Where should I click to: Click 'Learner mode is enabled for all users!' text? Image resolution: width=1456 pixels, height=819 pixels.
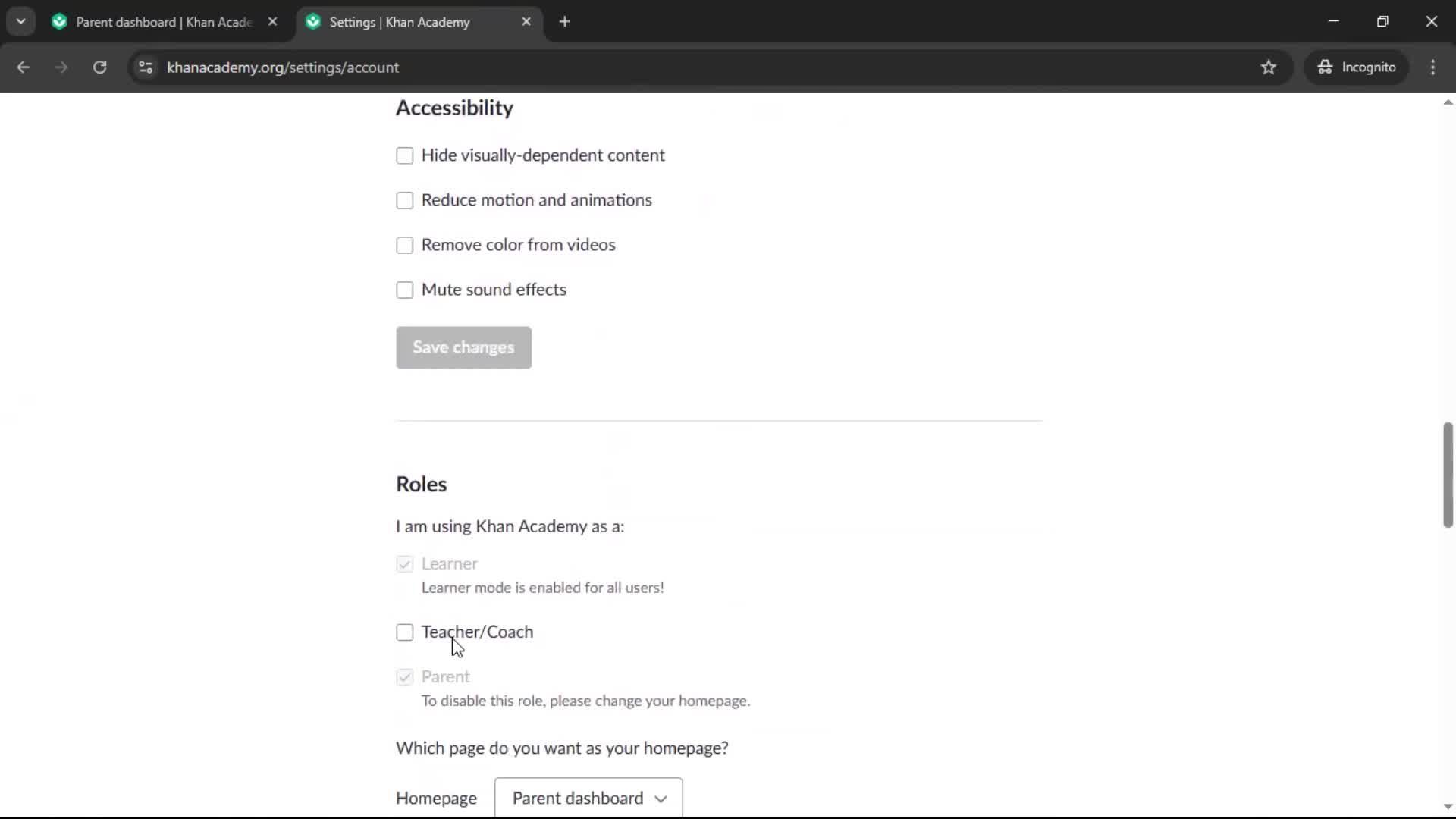[x=542, y=588]
